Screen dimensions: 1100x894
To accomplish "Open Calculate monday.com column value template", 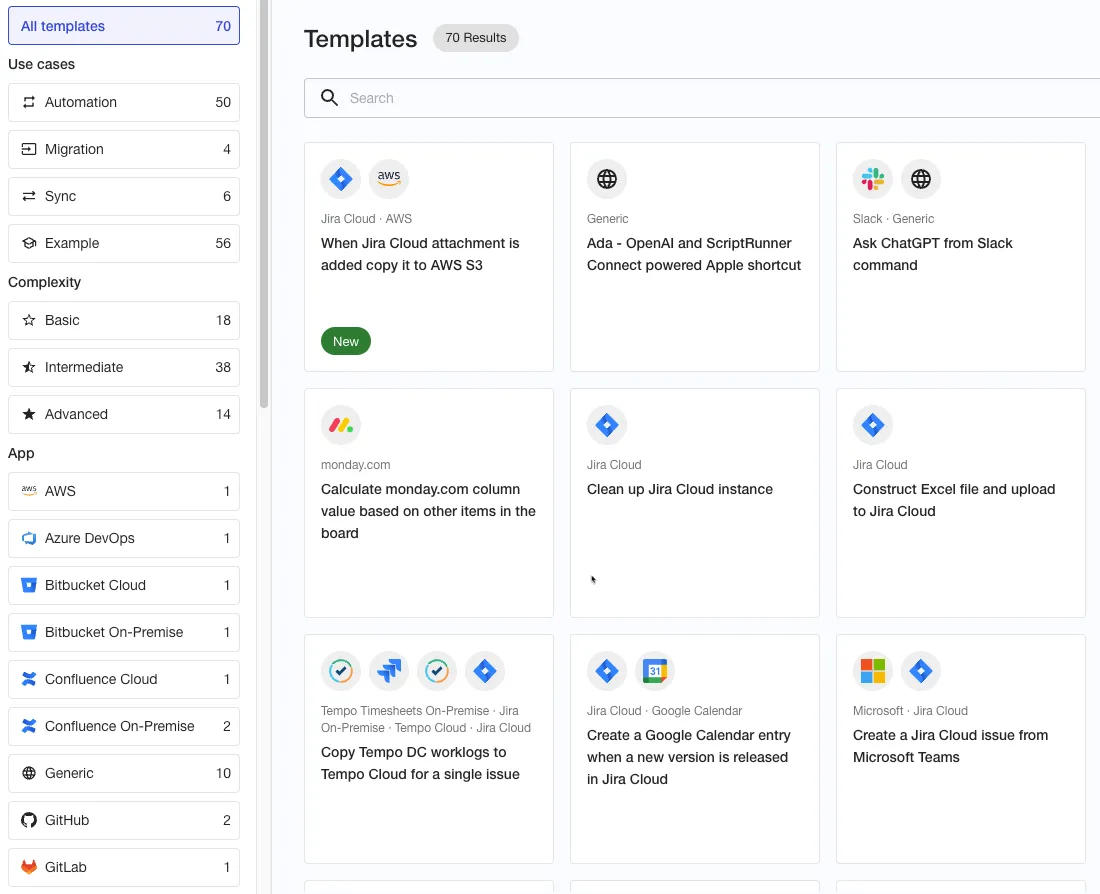I will click(429, 503).
